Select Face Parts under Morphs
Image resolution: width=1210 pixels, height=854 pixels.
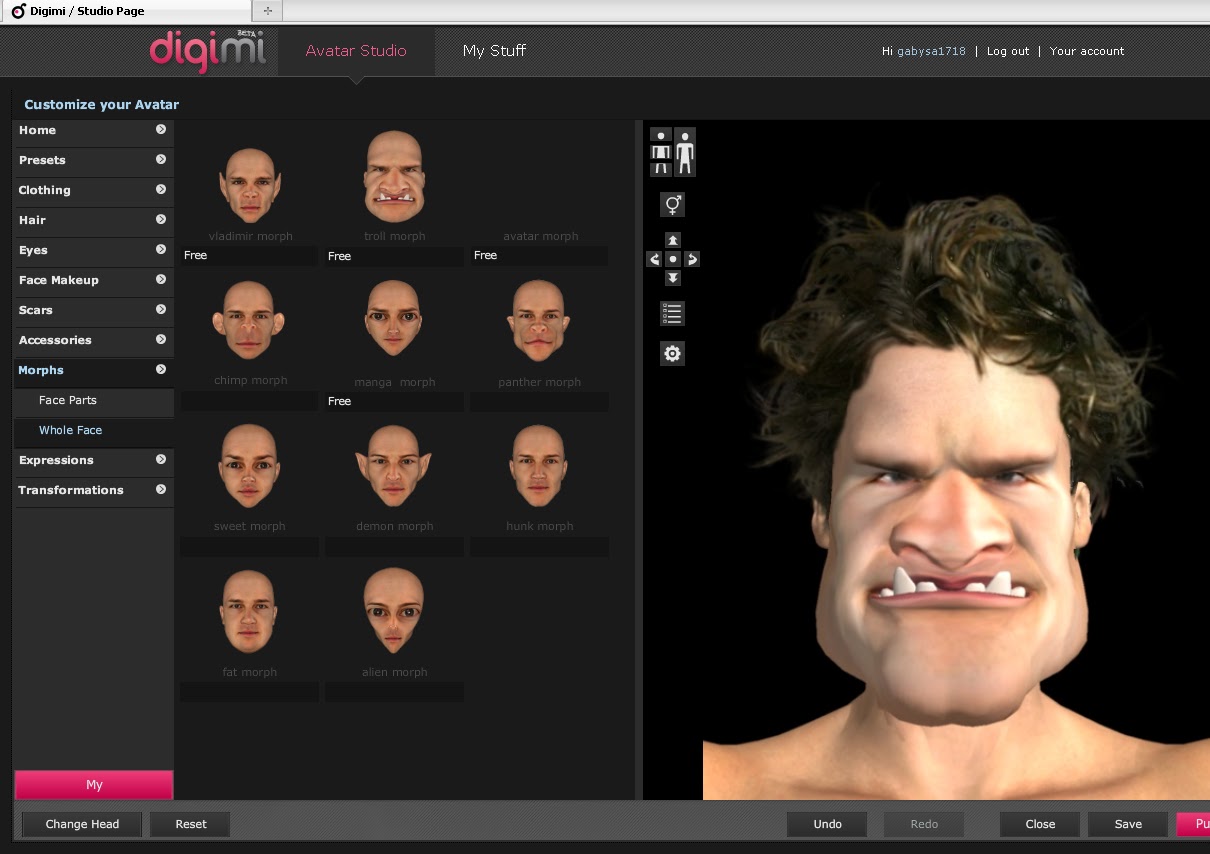pos(68,400)
